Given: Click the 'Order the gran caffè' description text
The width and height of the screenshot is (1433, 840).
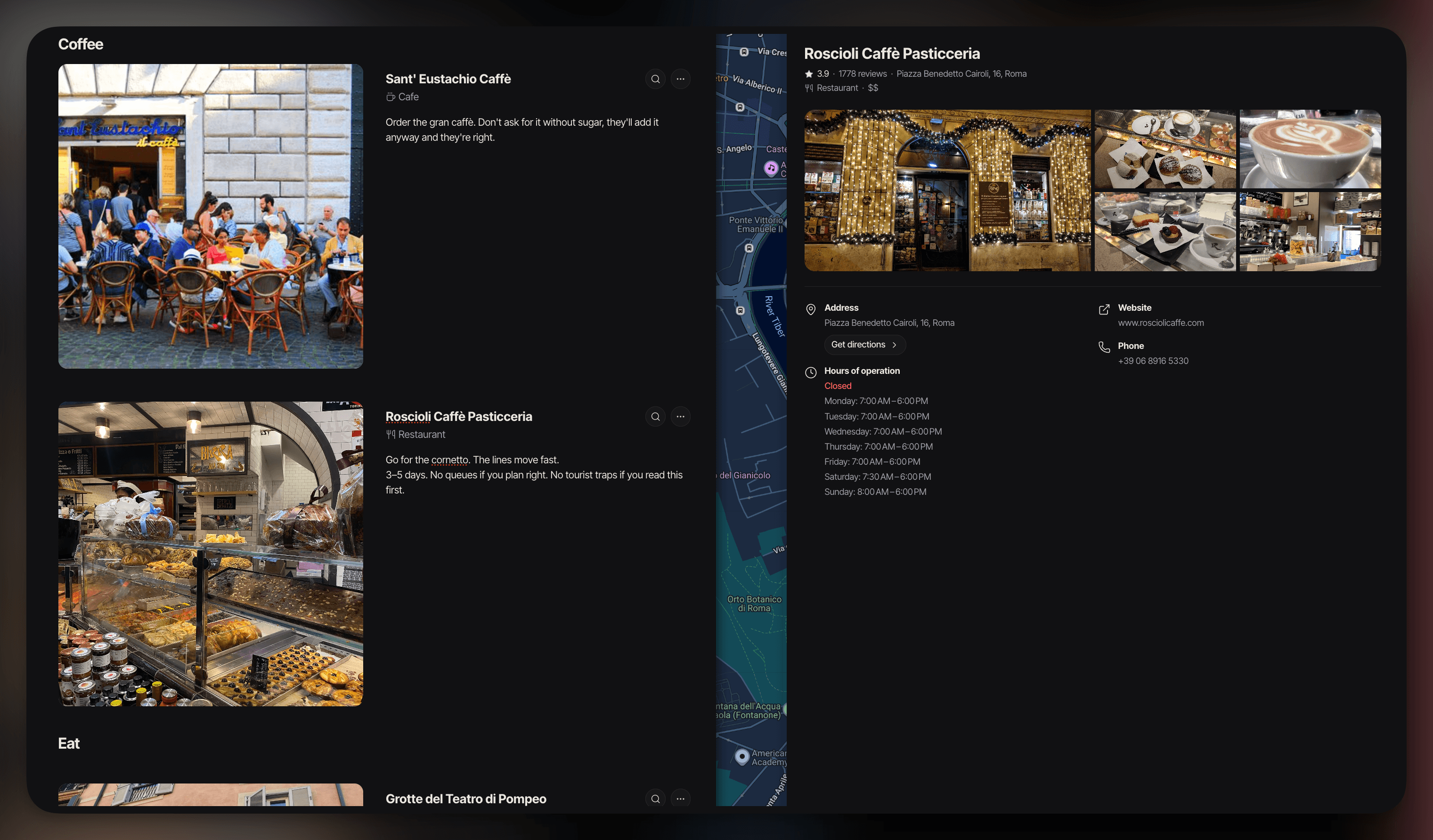Looking at the screenshot, I should pos(522,129).
